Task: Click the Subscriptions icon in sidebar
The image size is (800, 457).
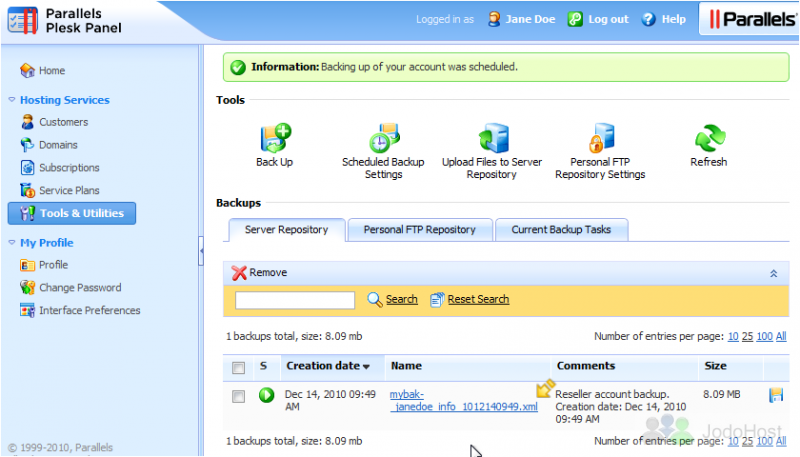Action: tap(27, 167)
